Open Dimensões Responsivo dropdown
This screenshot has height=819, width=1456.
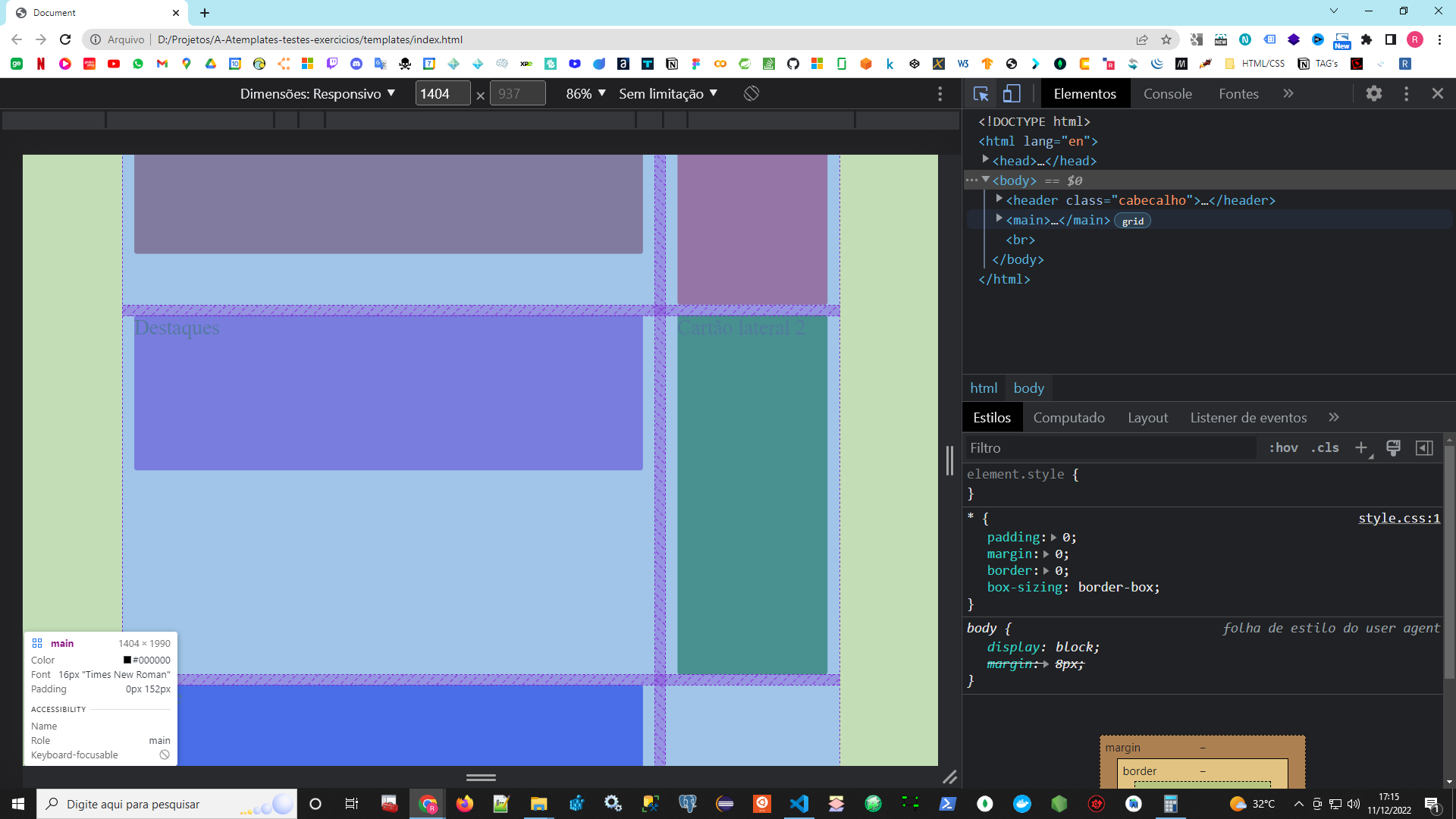coord(318,93)
